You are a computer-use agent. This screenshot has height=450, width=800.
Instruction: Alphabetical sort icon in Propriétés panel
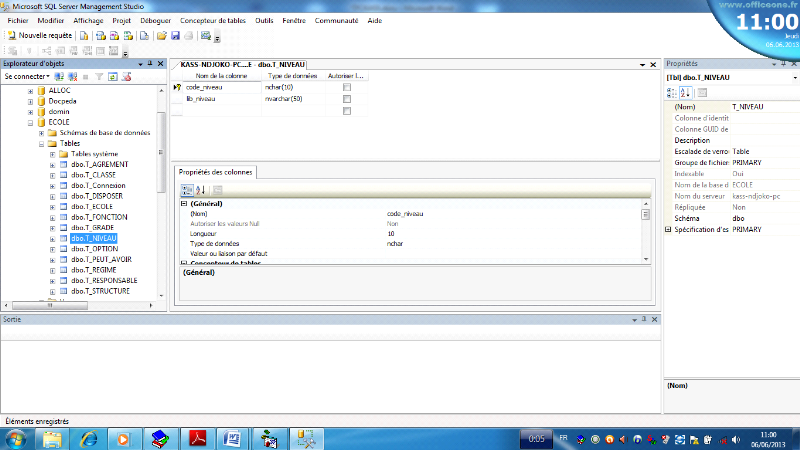[685, 93]
